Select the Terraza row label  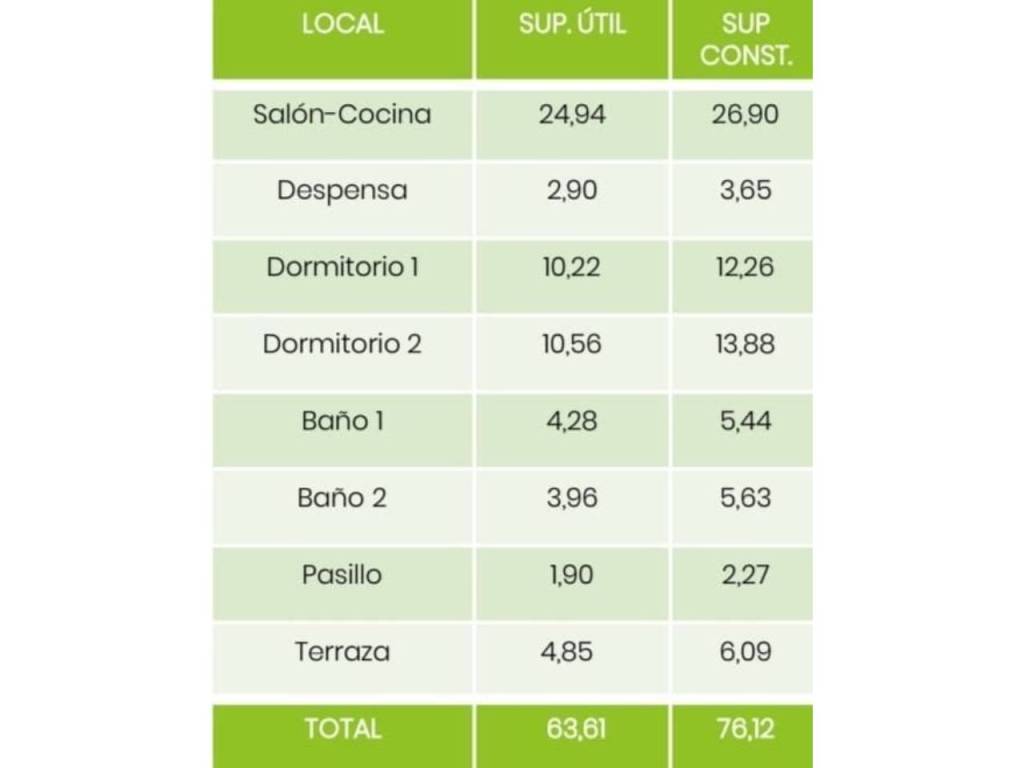[342, 652]
